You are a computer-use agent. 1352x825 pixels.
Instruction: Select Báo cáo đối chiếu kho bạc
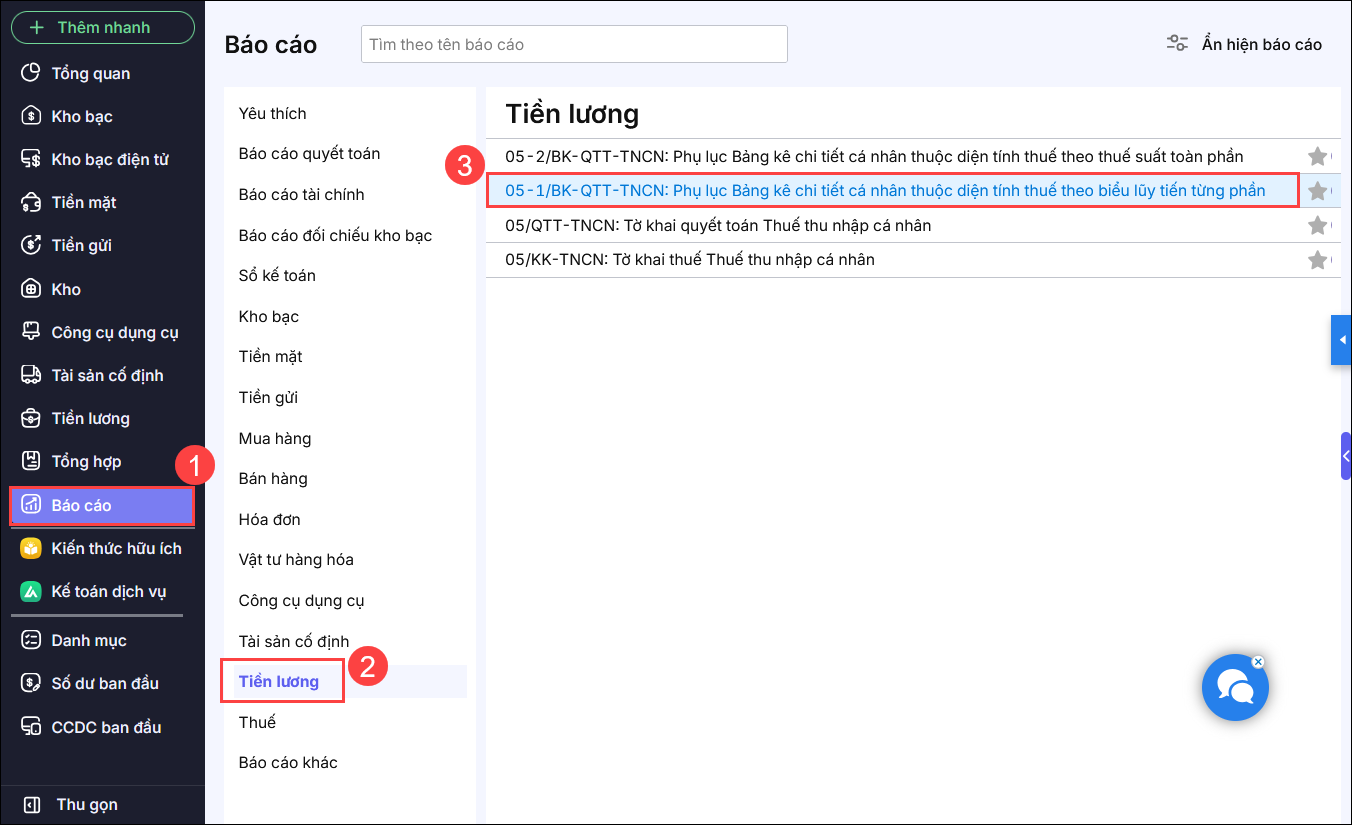tap(336, 235)
